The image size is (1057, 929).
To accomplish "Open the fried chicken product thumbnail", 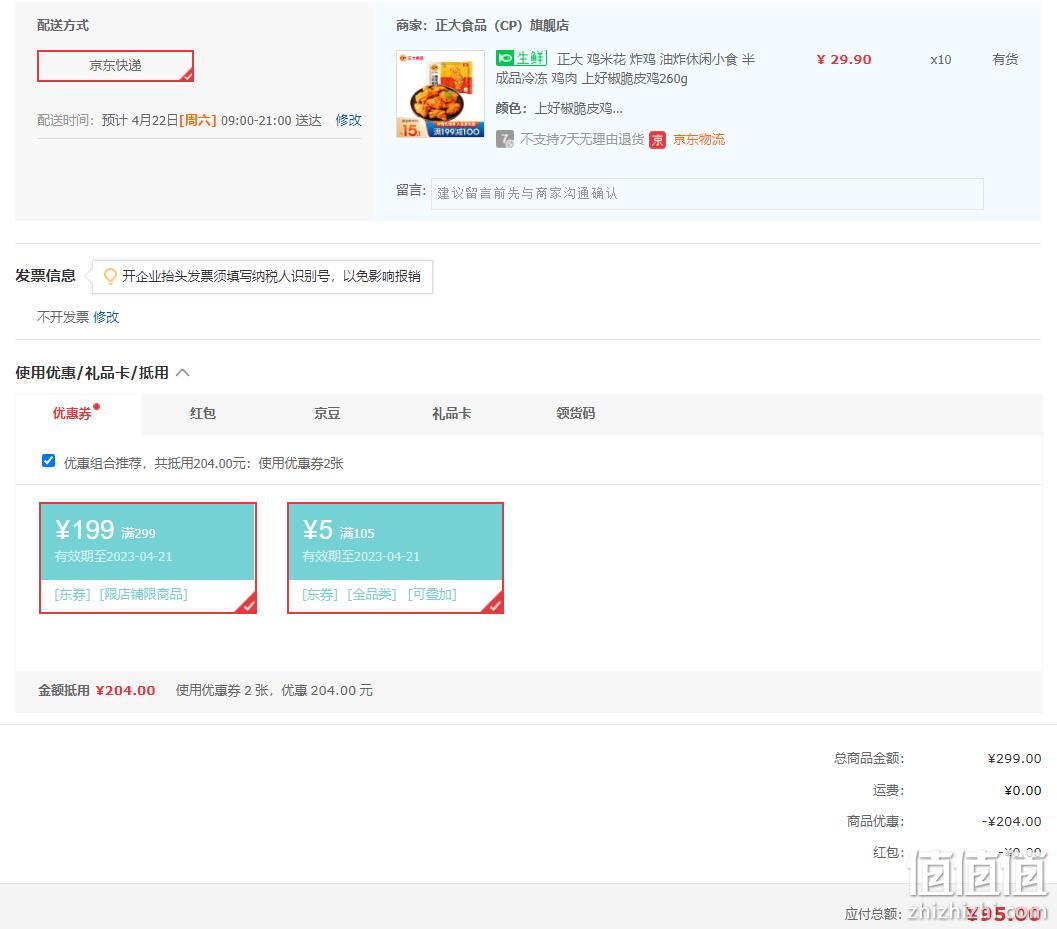I will pyautogui.click(x=440, y=94).
